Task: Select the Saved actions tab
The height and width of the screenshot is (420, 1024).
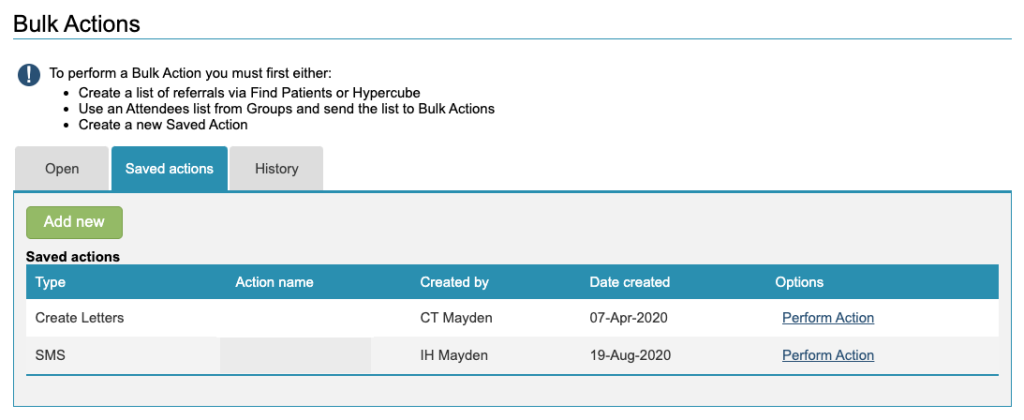Action: [169, 168]
